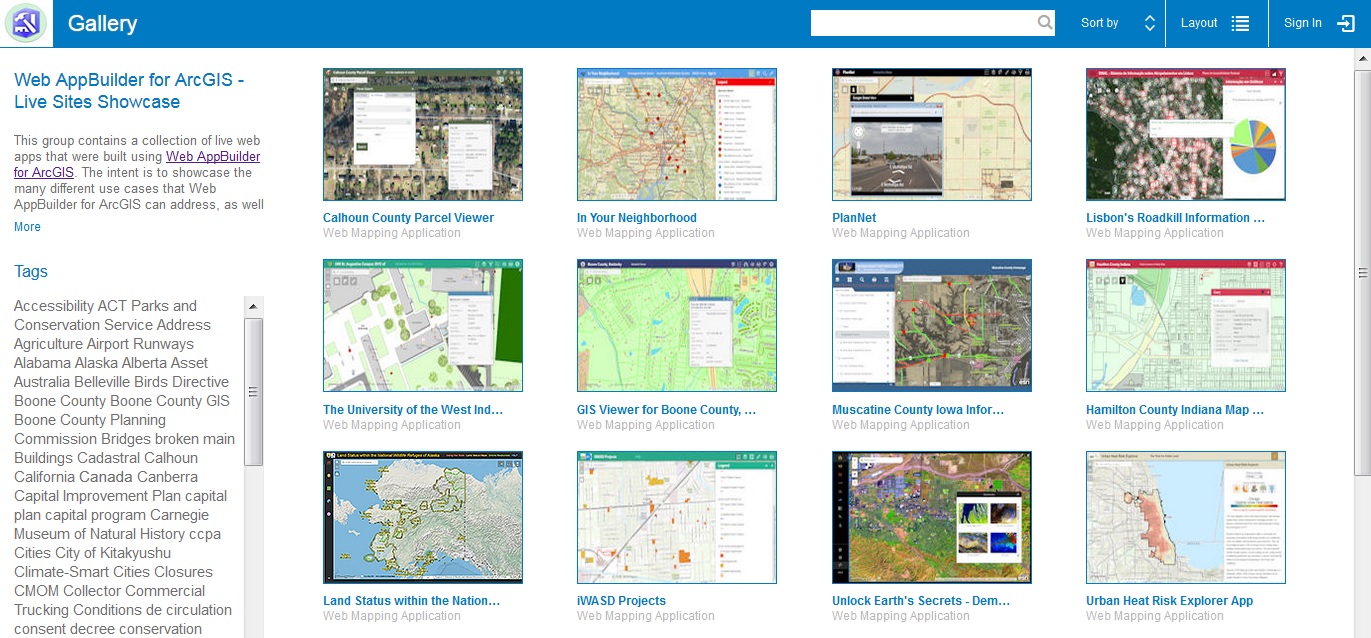The width and height of the screenshot is (1371, 638).
Task: Click In Your Neighborhood title link
Action: [x=637, y=217]
